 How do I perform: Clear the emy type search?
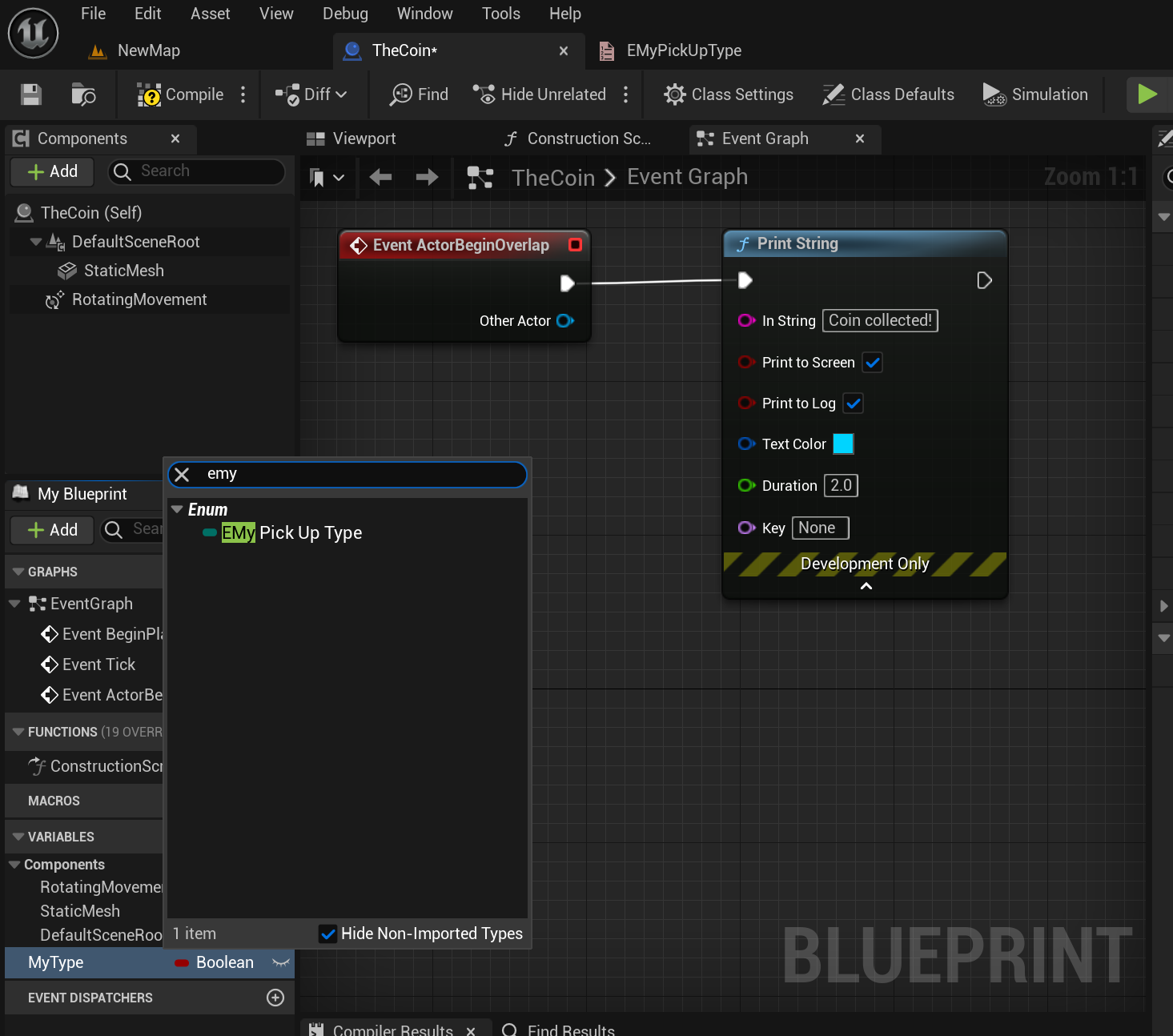pyautogui.click(x=182, y=475)
